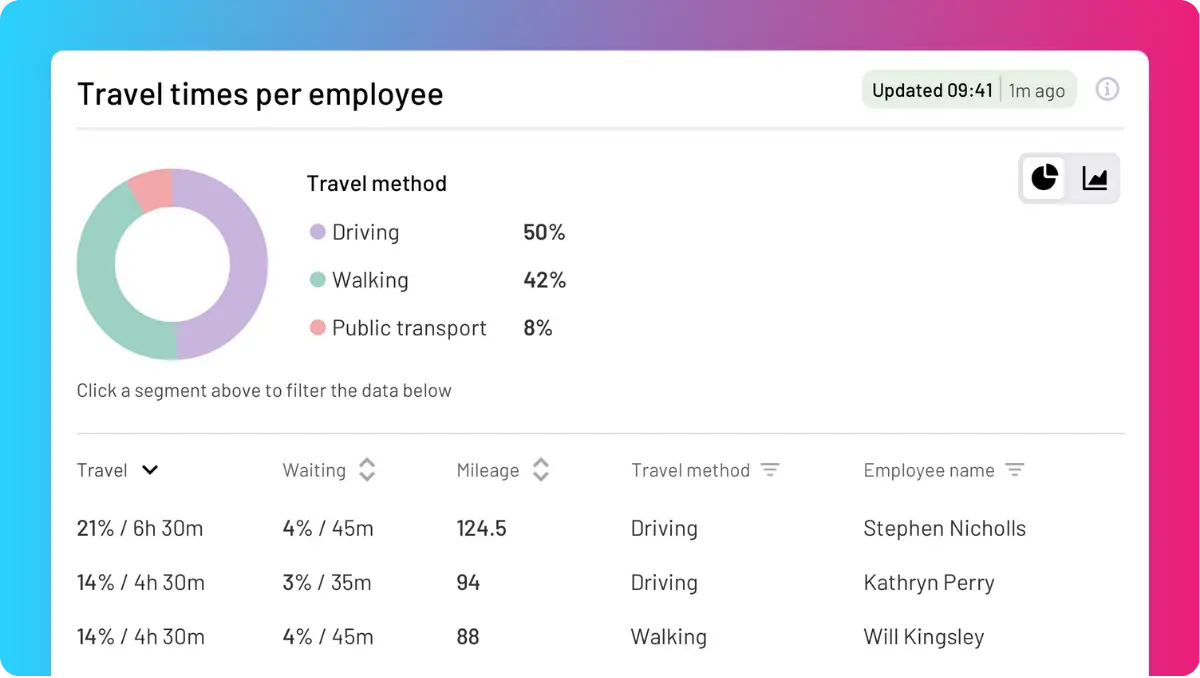Switch to area chart view

(1095, 178)
